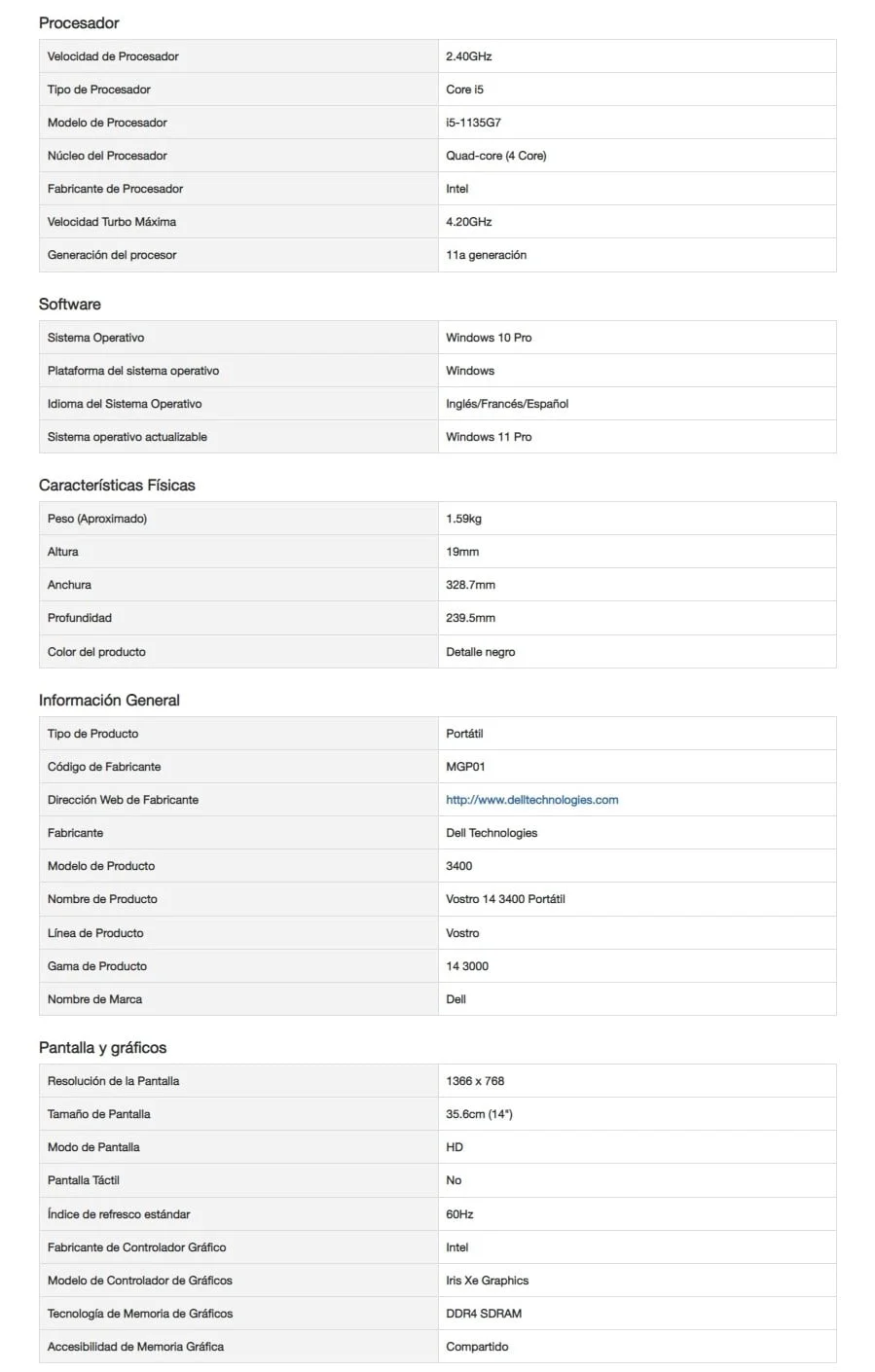Image resolution: width=875 pixels, height=1372 pixels.
Task: Select the Iris Xe Graphics value
Action: click(x=487, y=1281)
